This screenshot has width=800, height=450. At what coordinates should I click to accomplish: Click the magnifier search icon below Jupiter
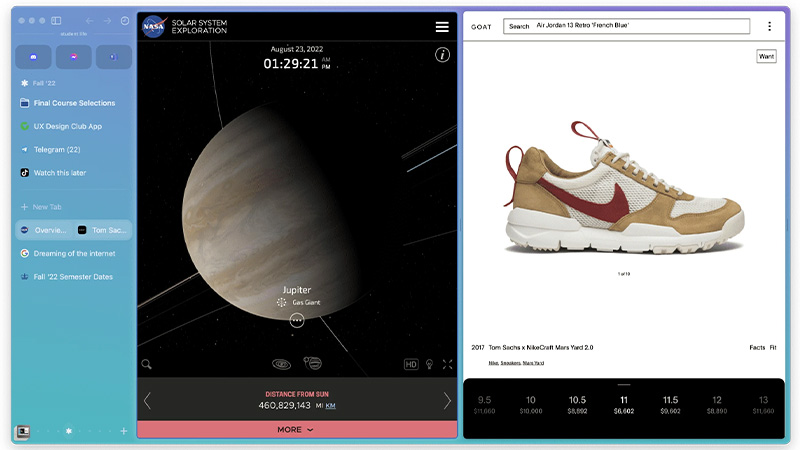(x=146, y=364)
